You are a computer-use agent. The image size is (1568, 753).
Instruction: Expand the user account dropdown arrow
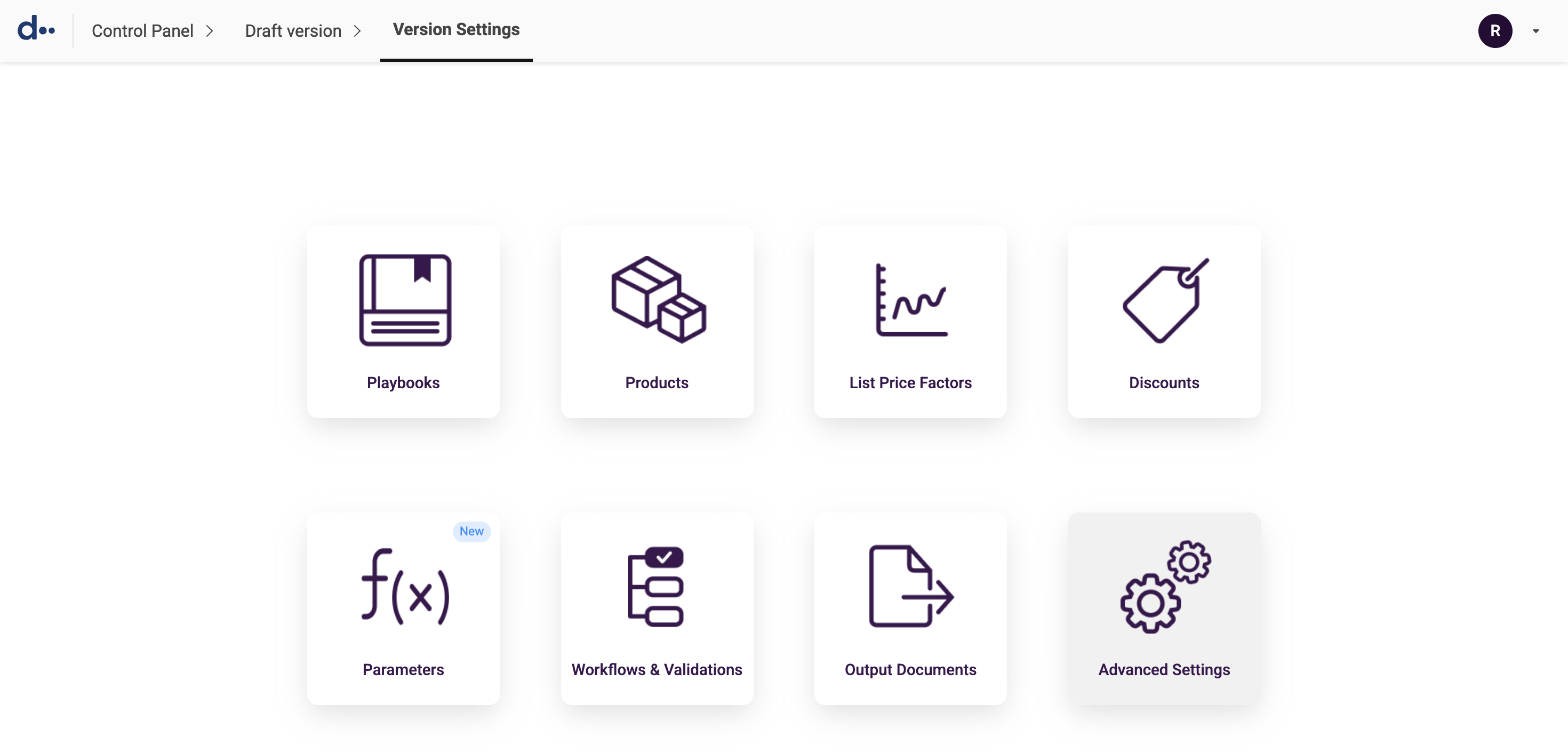click(x=1535, y=31)
